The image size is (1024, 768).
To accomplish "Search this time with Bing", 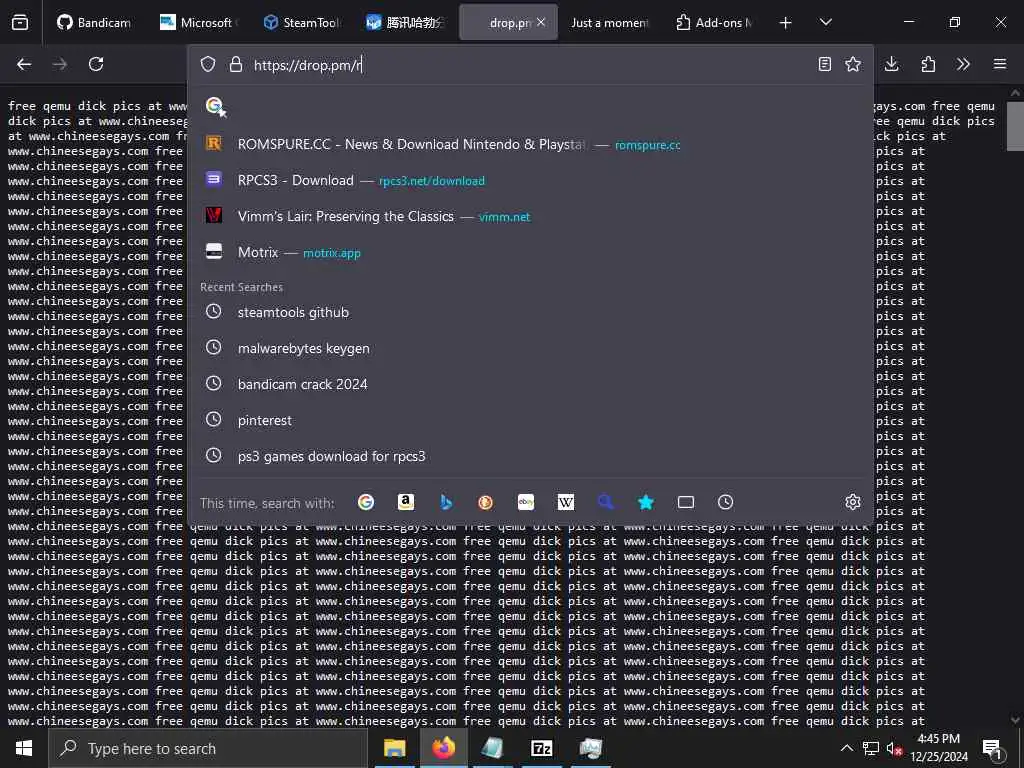I will [446, 502].
